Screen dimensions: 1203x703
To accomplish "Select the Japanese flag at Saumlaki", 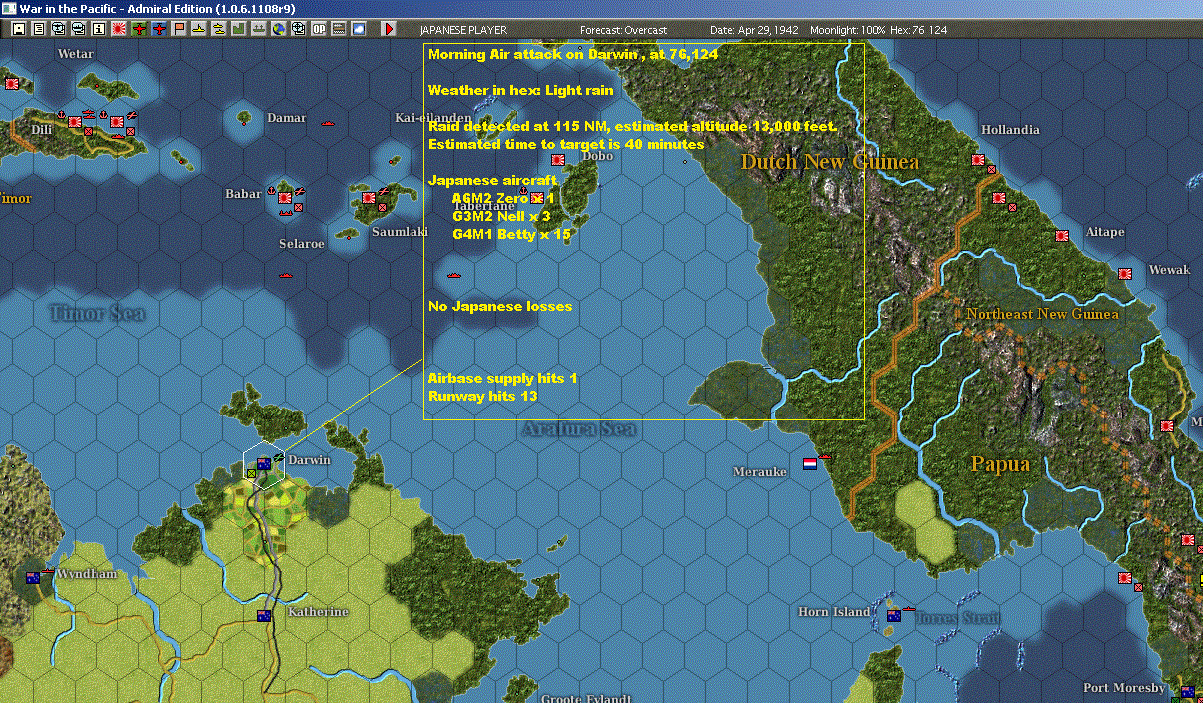I will [x=369, y=198].
